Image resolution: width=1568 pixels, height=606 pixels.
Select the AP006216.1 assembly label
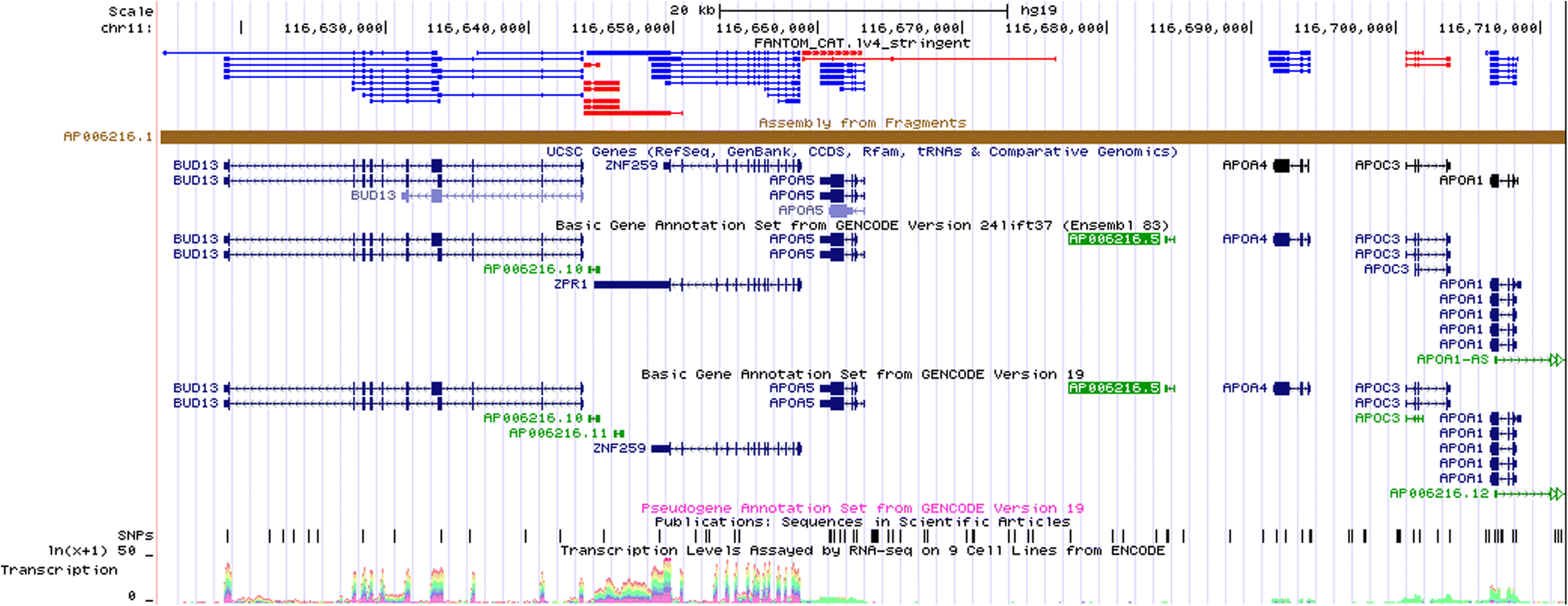[x=108, y=137]
